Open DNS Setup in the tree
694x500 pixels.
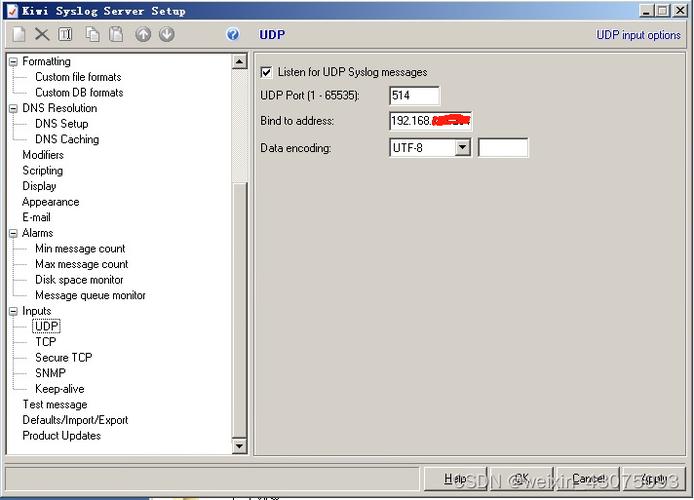coord(62,123)
